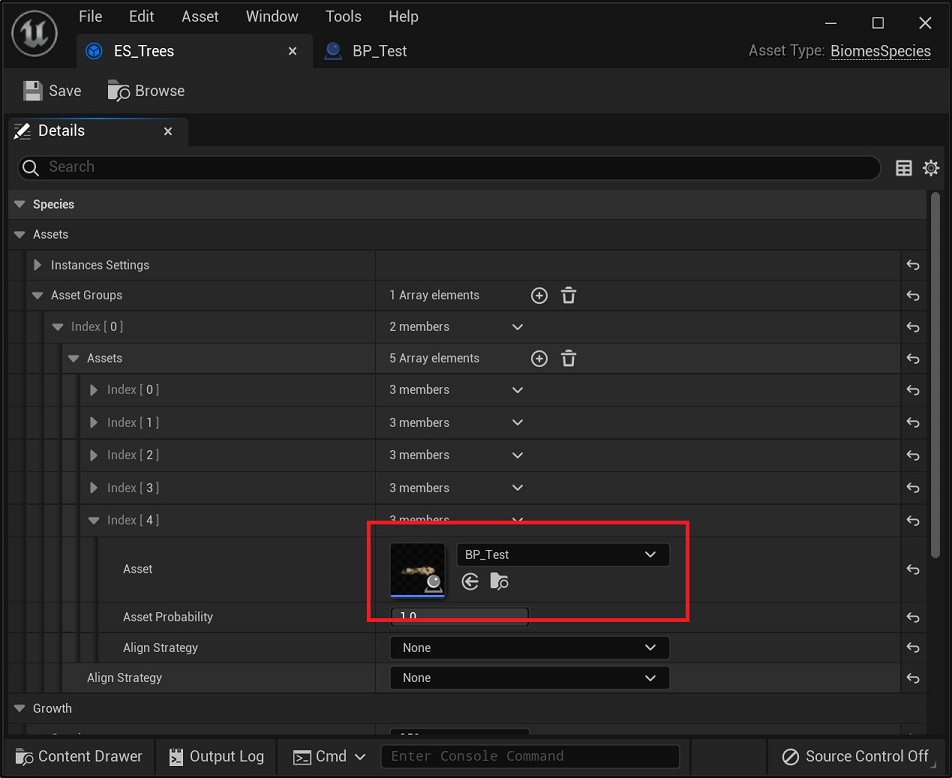Click Source Control Off button
952x778 pixels.
coord(855,757)
